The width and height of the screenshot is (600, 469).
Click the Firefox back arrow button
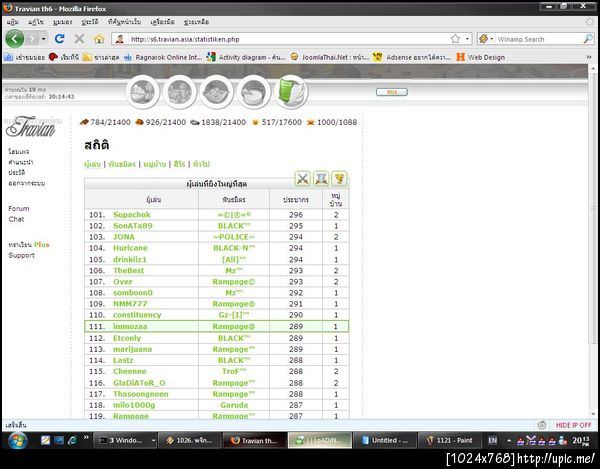click(15, 39)
